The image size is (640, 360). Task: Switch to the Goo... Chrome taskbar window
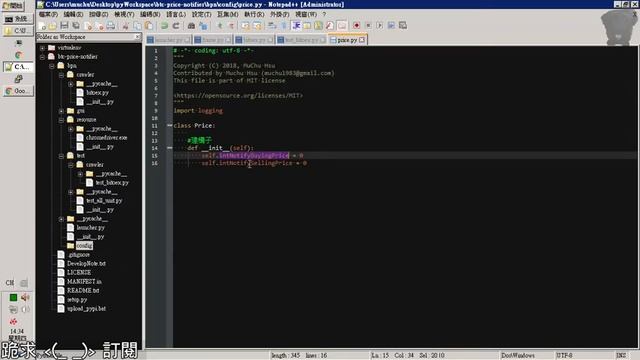click(18, 91)
